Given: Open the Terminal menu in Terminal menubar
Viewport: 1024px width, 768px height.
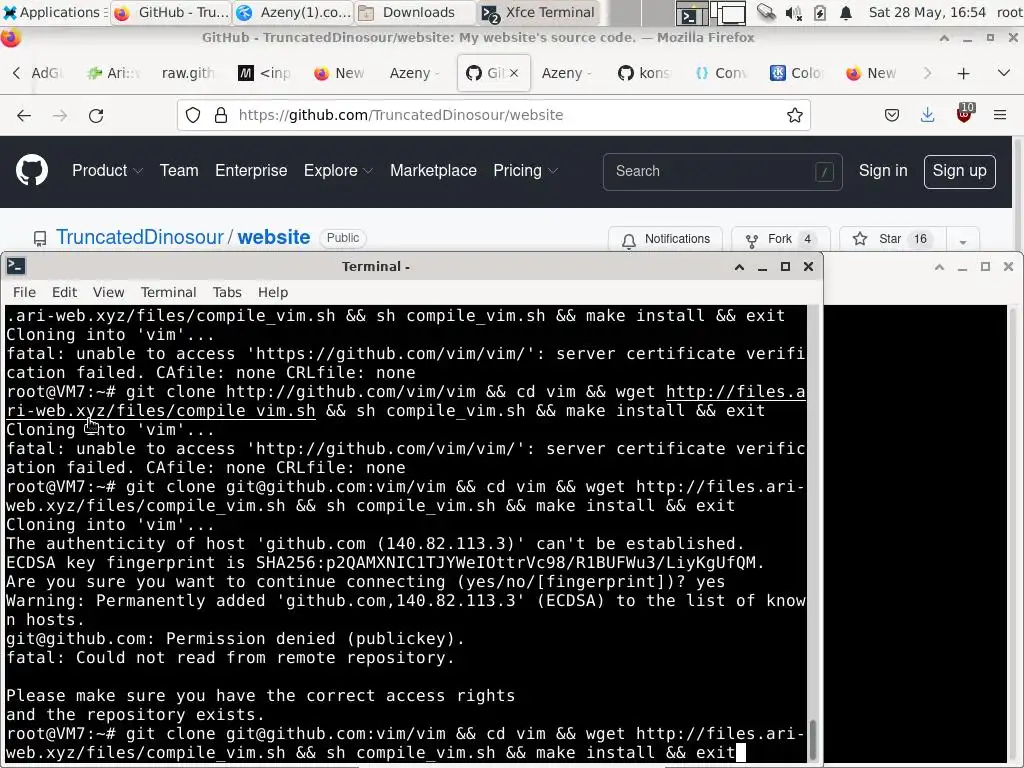Looking at the screenshot, I should tap(168, 292).
